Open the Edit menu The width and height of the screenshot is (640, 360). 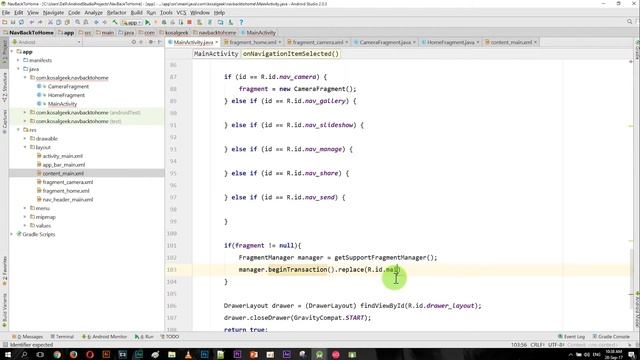tap(19, 13)
